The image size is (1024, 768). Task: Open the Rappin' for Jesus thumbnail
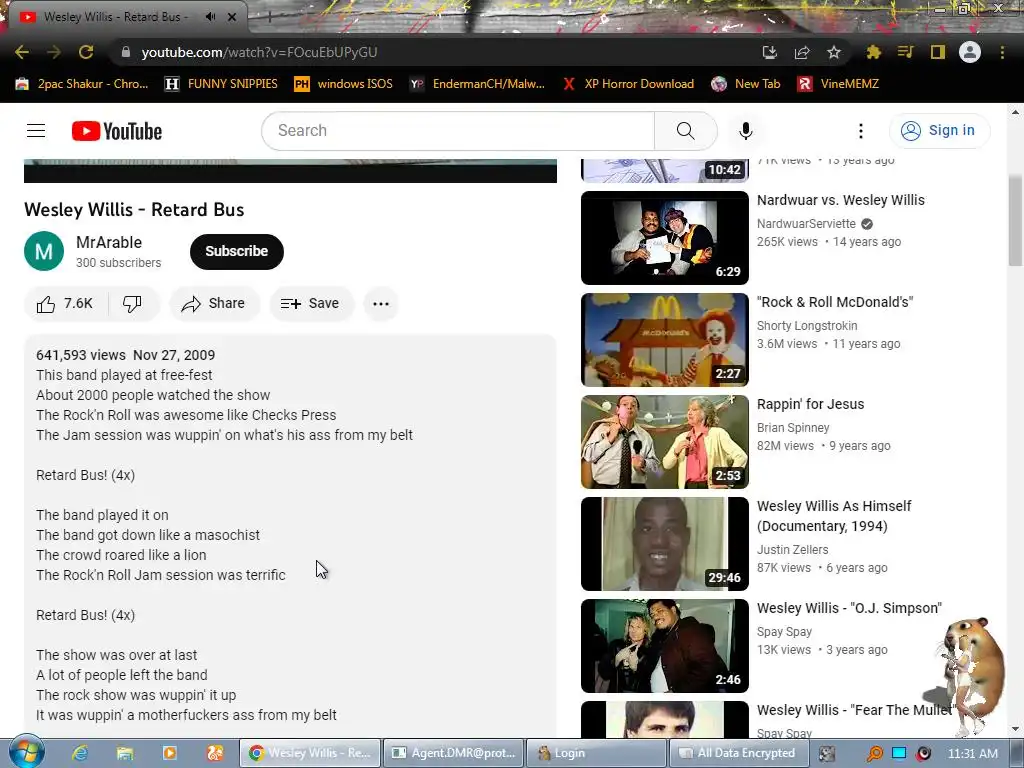[x=665, y=441]
